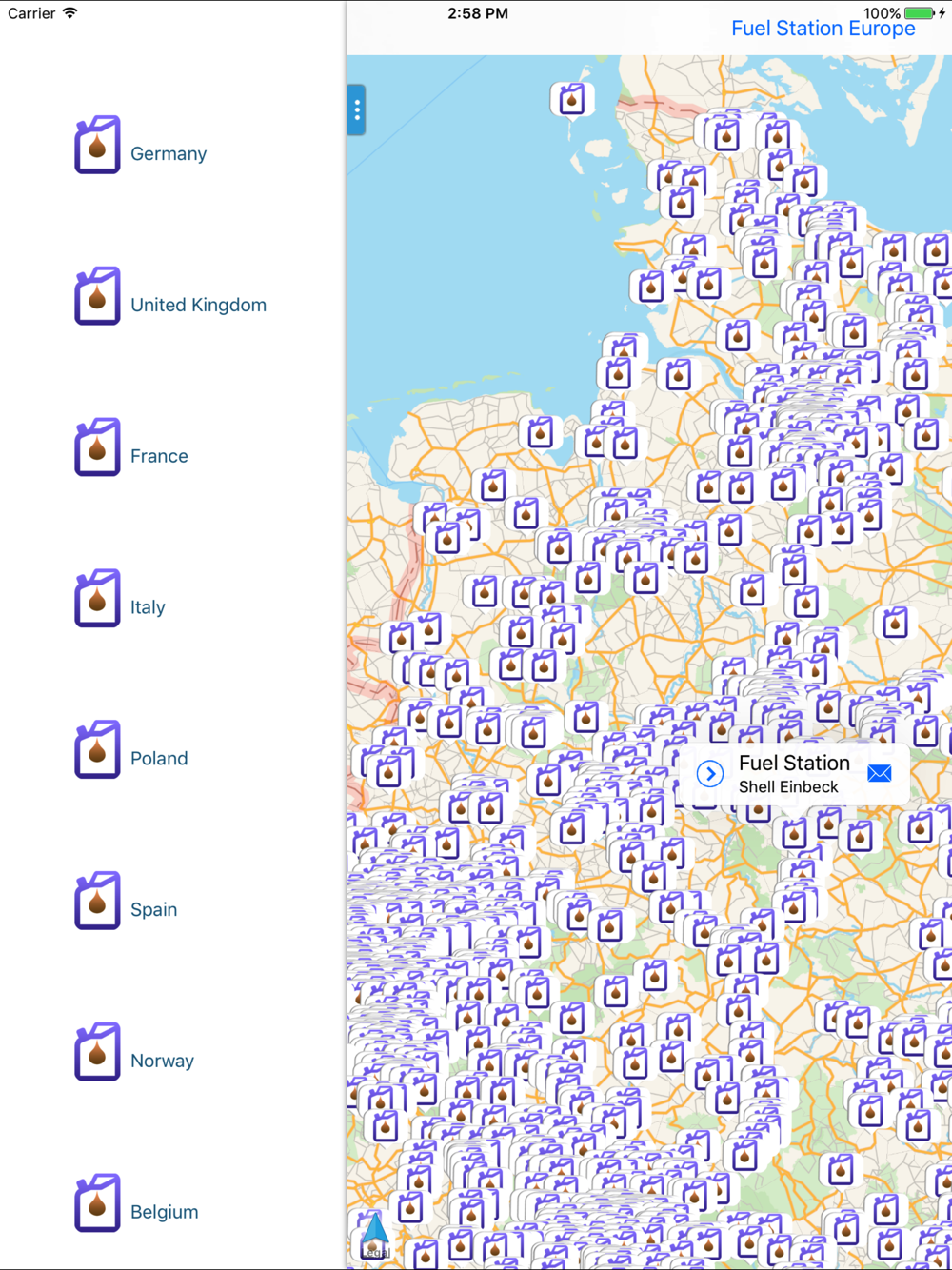Select United Kingdom in the country list
The width and height of the screenshot is (952, 1270).
click(x=198, y=306)
